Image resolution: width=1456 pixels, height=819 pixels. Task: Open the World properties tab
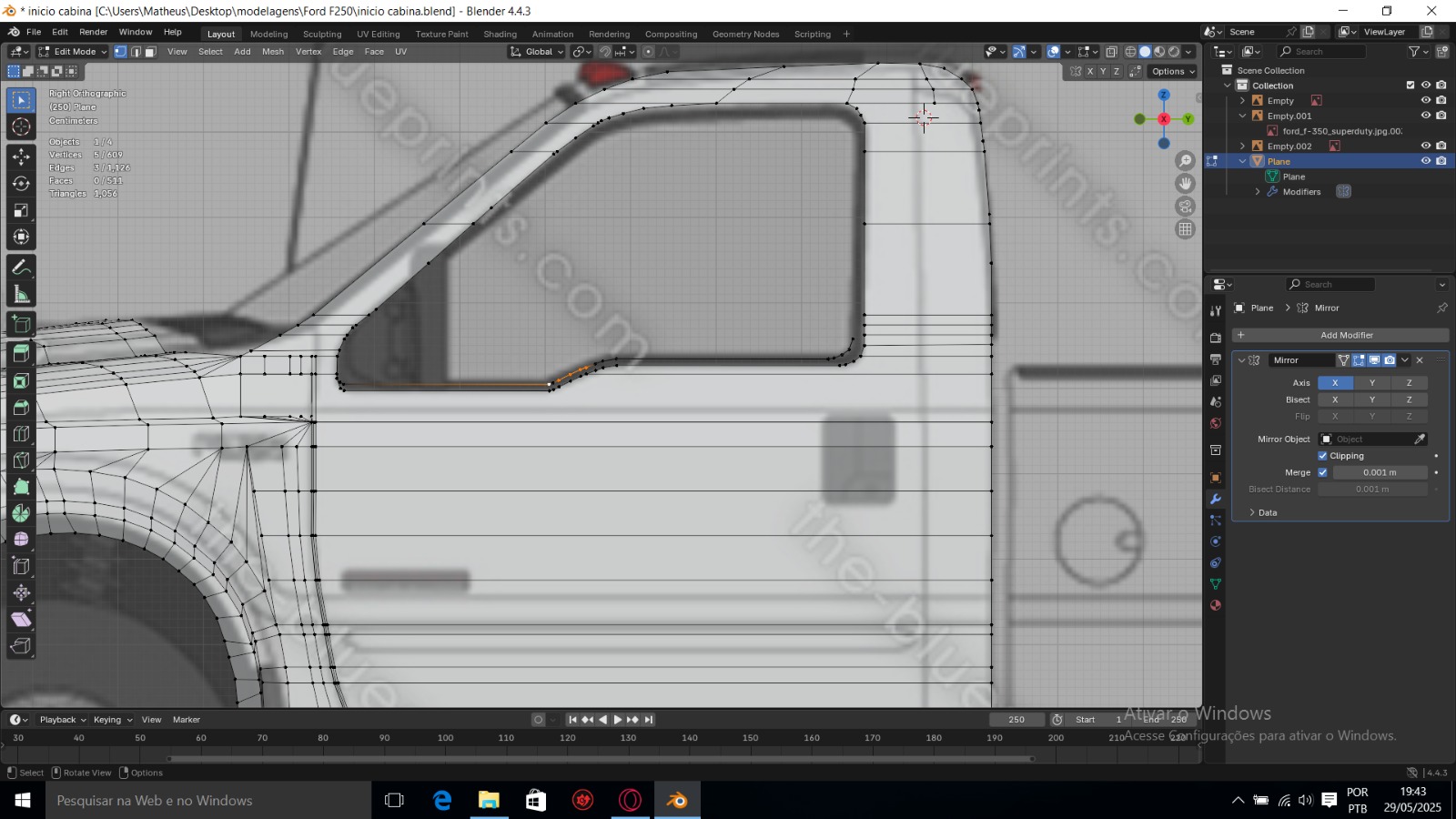tap(1216, 423)
